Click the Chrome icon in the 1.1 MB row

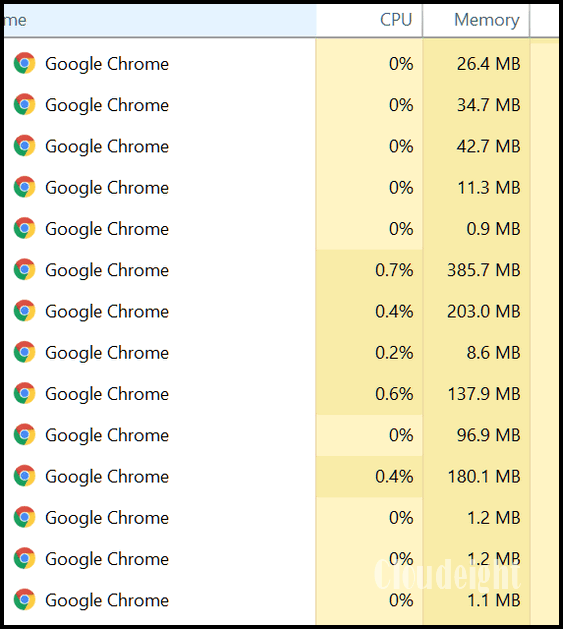click(x=24, y=600)
